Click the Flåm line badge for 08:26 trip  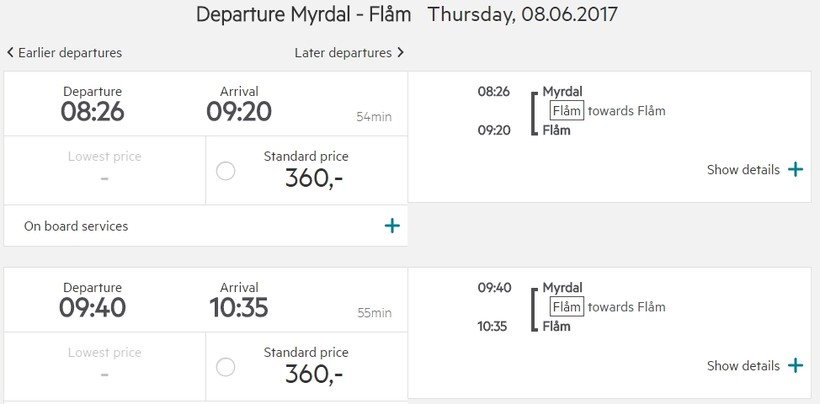click(566, 111)
